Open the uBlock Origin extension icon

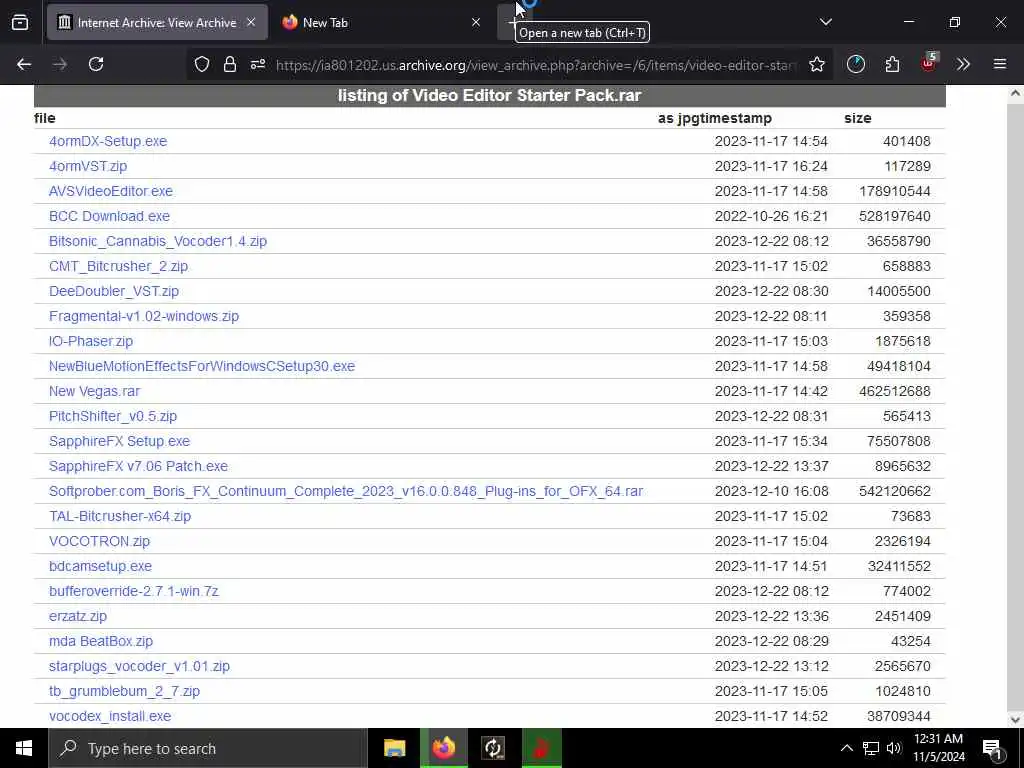click(929, 63)
